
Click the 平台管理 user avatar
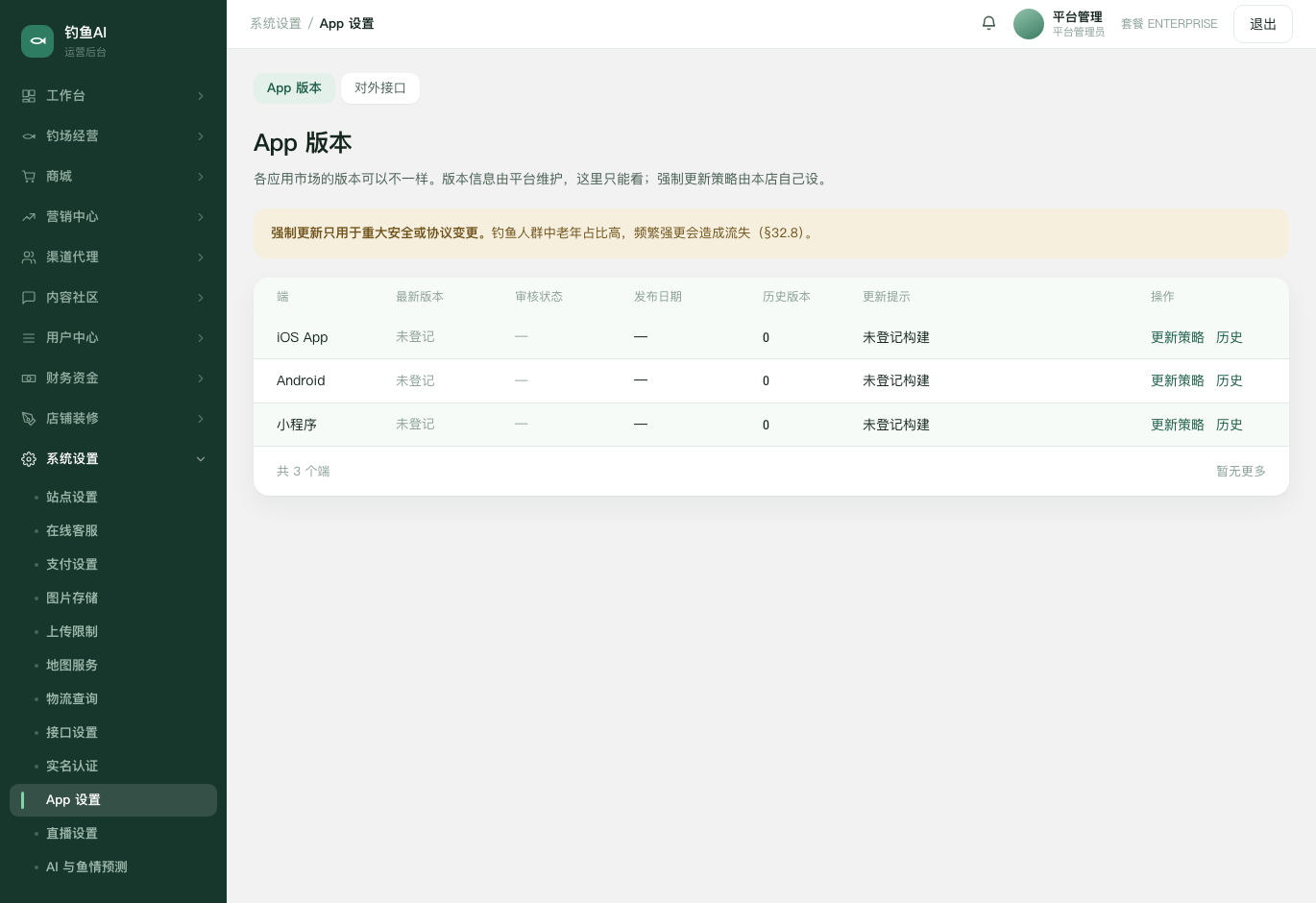pos(1029,24)
